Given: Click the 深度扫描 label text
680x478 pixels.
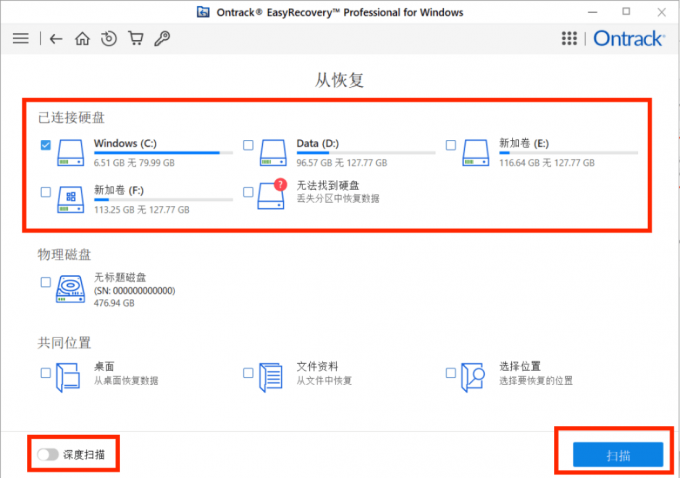Looking at the screenshot, I should click(84, 455).
